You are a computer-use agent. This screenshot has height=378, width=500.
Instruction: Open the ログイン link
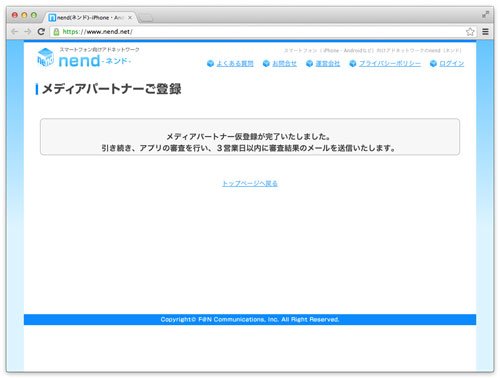click(x=452, y=63)
